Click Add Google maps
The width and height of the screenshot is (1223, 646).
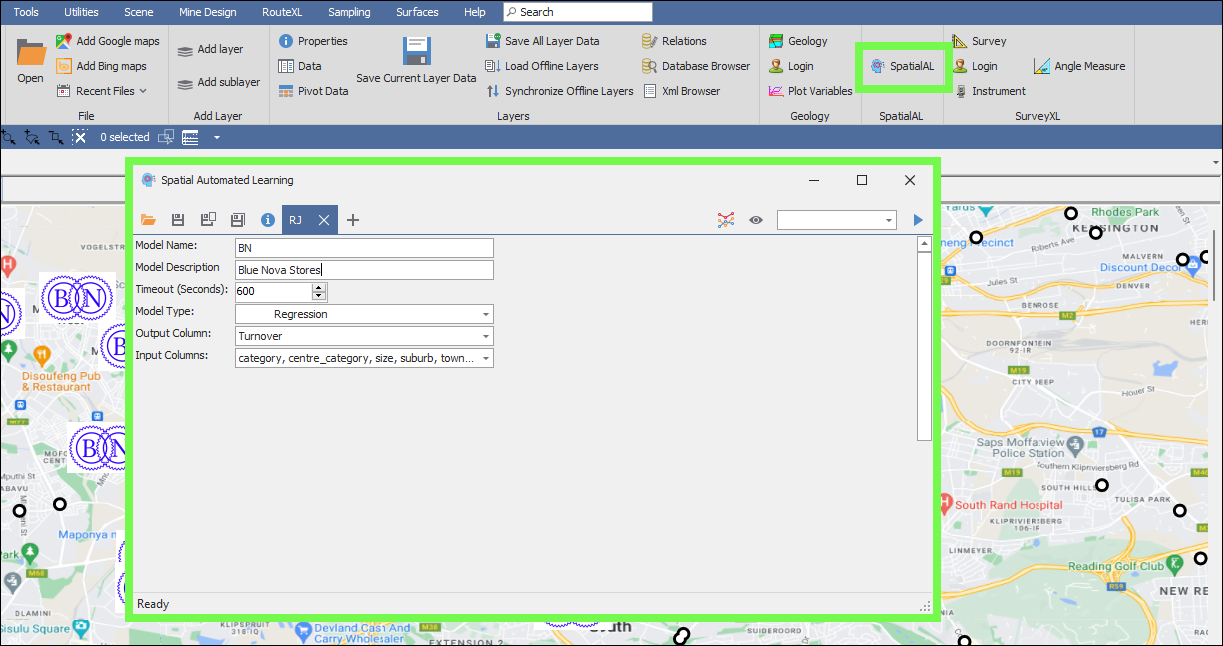108,41
